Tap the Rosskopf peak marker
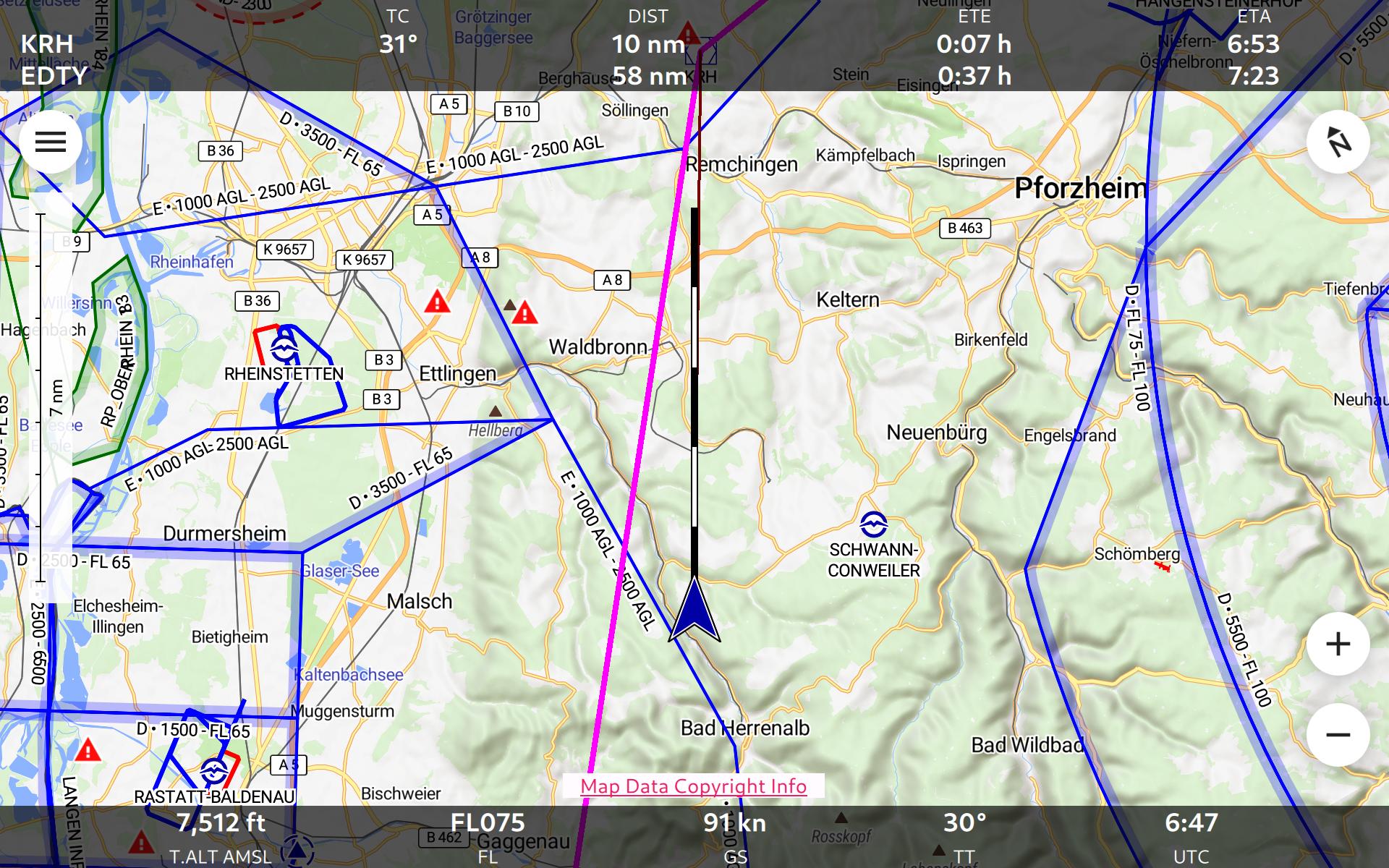This screenshot has width=1389, height=868. [841, 818]
